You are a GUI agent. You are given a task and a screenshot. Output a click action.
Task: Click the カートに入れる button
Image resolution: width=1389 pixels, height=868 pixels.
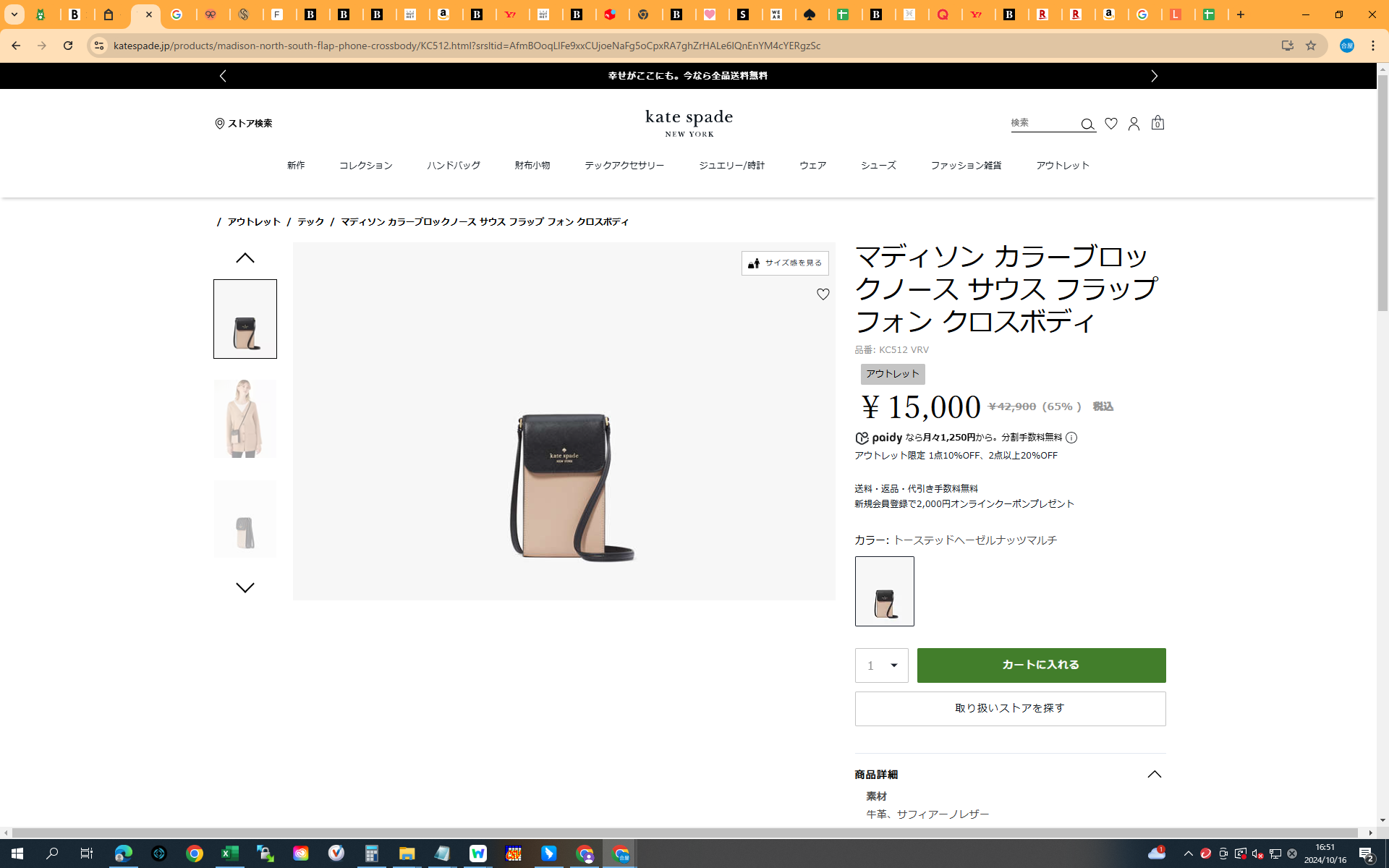(x=1041, y=665)
